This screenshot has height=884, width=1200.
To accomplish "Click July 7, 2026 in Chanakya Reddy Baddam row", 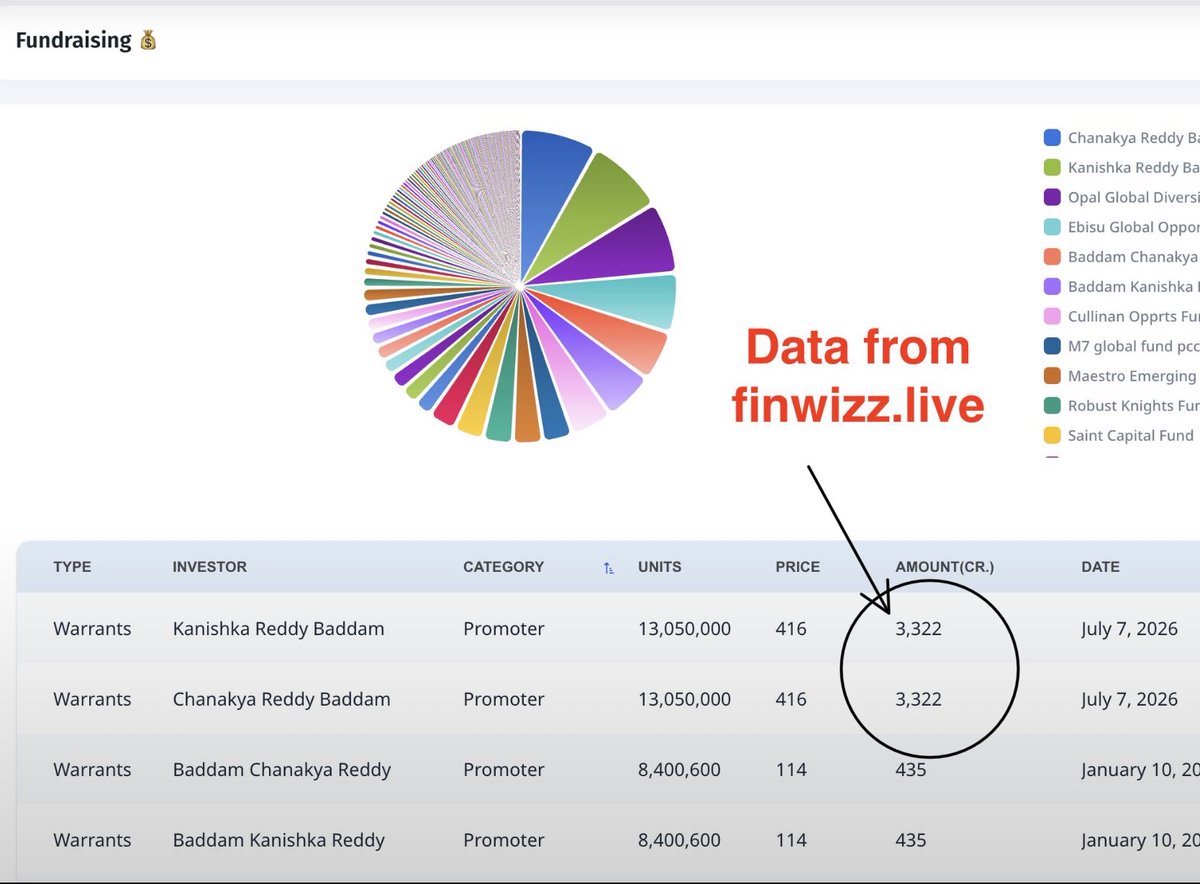I will (x=1129, y=699).
